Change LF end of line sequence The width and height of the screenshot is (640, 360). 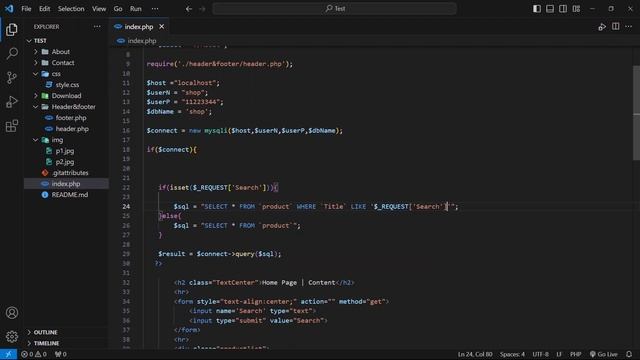click(559, 354)
